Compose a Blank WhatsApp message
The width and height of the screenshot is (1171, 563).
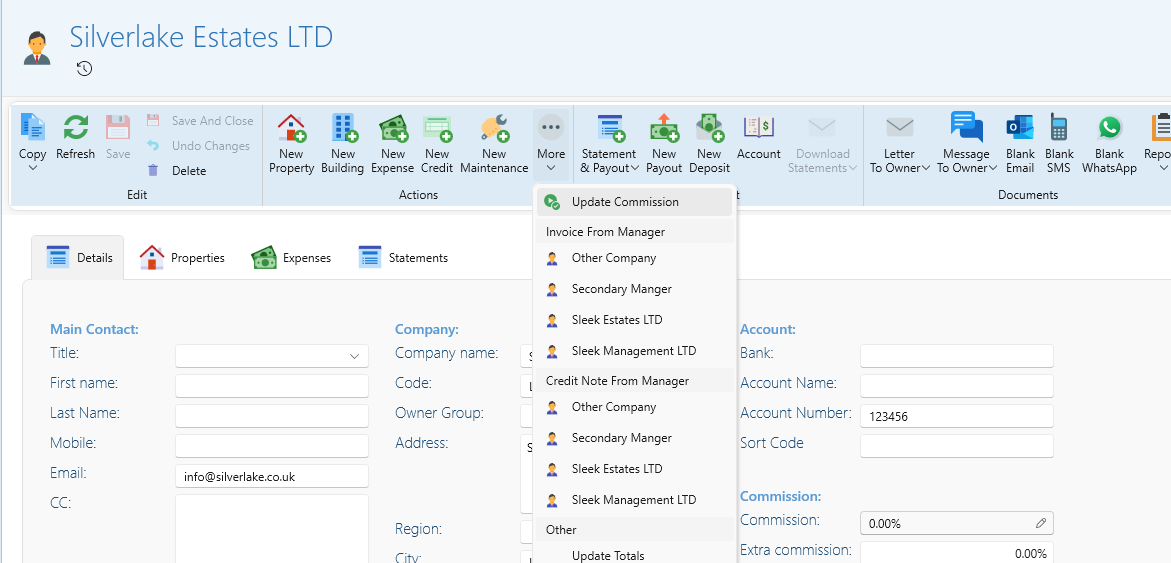pos(1109,144)
